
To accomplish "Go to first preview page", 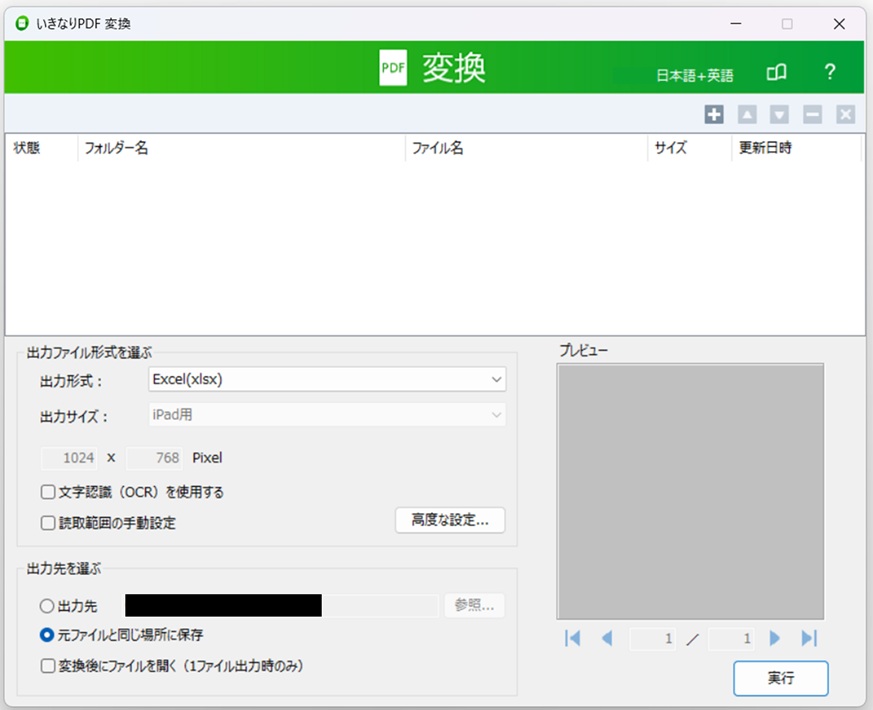I will [573, 638].
